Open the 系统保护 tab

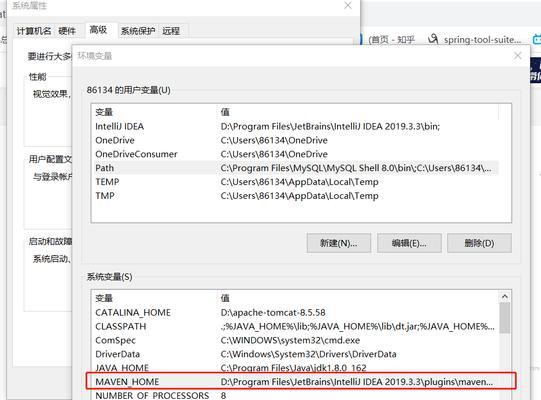click(138, 31)
